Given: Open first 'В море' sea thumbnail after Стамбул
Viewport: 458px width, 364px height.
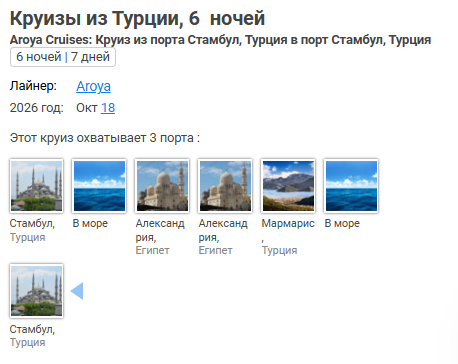Looking at the screenshot, I should (x=99, y=186).
